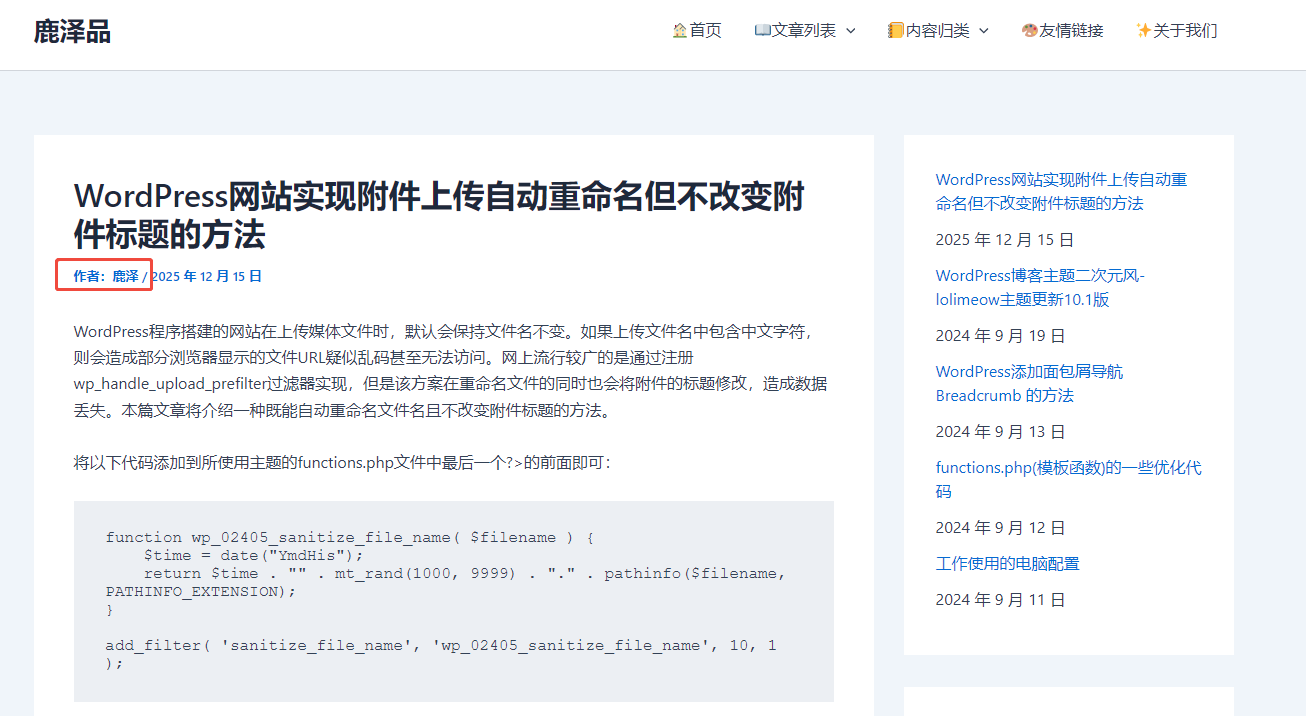1306x716 pixels.
Task: Open sidebar link 工作使用的电脑配置
Action: click(x=1007, y=564)
